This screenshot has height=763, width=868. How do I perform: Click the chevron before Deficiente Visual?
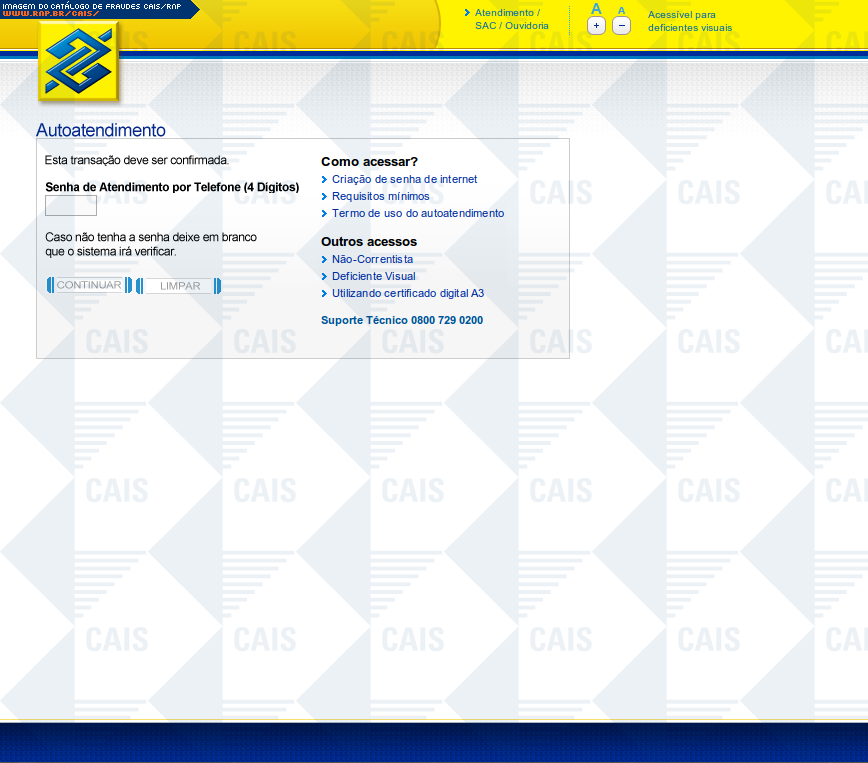point(324,277)
